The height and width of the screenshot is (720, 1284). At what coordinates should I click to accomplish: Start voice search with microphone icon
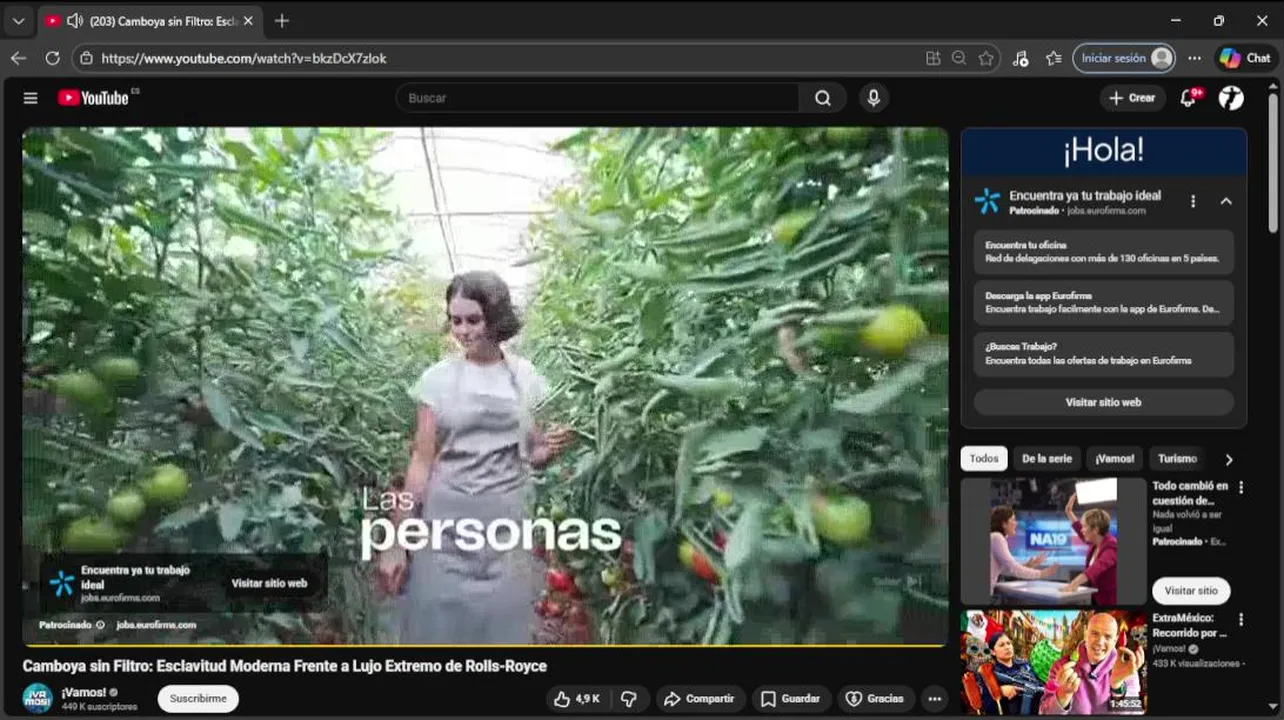coord(873,98)
